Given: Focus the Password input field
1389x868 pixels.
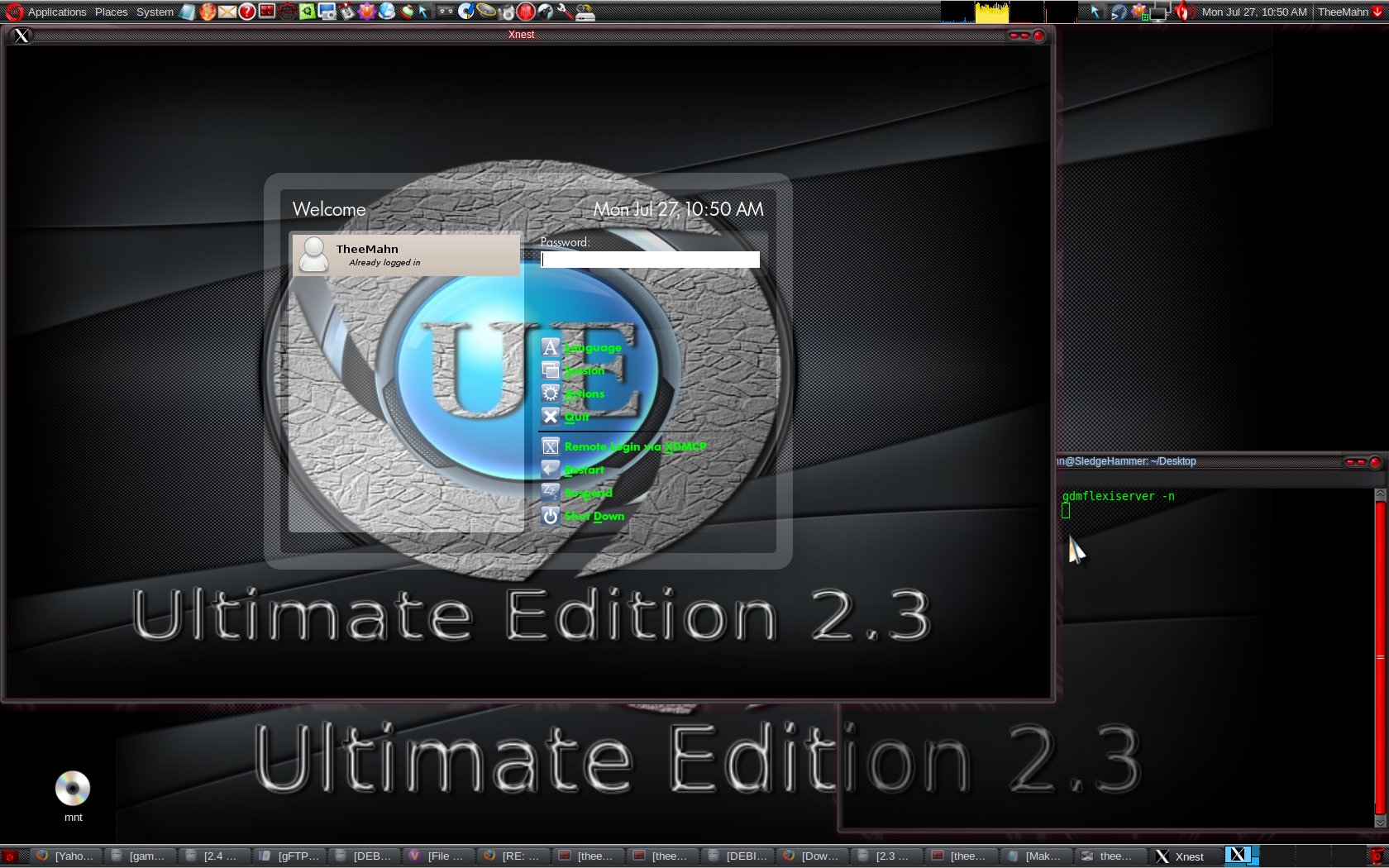Looking at the screenshot, I should 650,260.
